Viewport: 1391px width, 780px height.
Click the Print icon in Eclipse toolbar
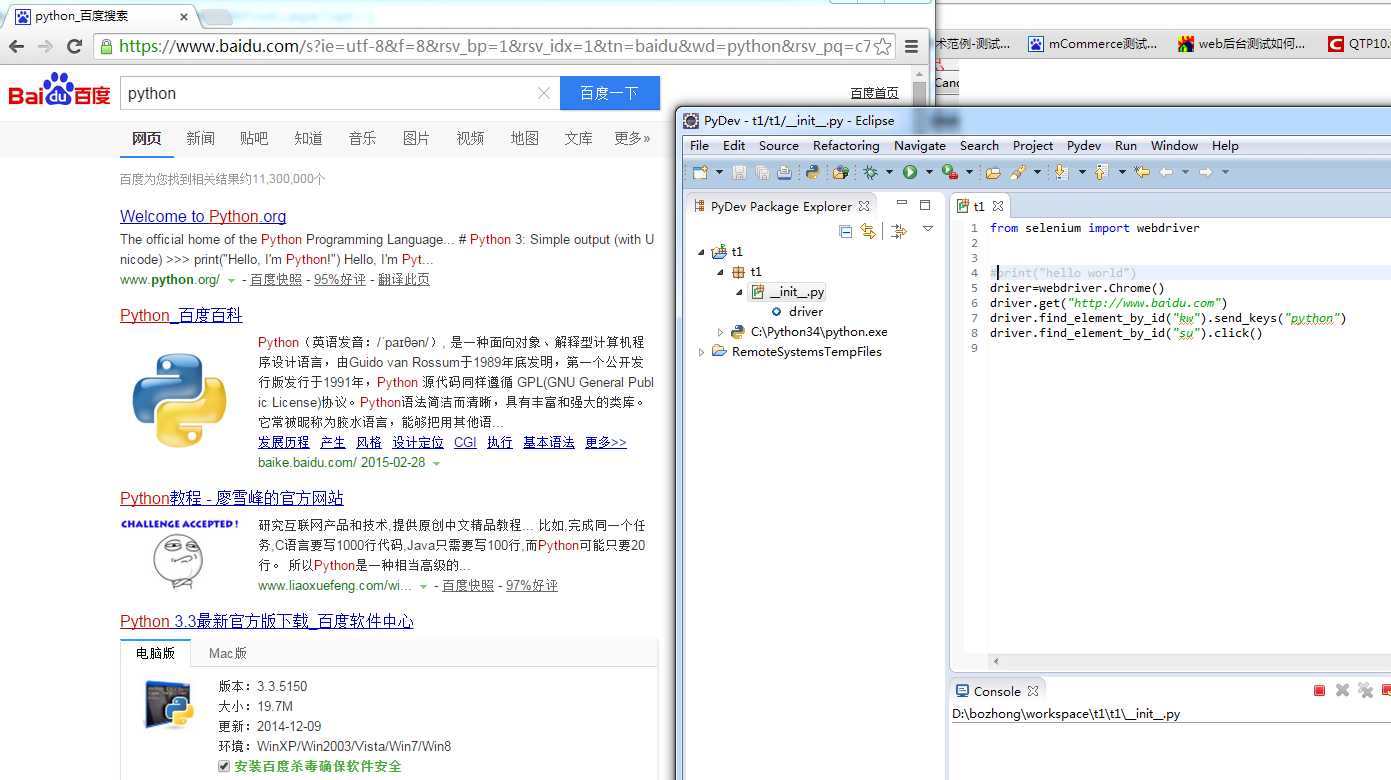point(785,172)
